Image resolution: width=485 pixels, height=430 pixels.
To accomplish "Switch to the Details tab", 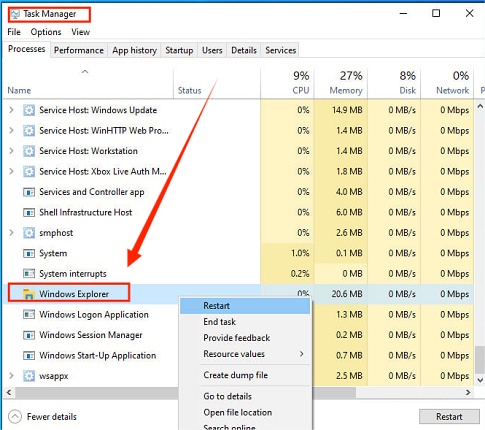I will [x=244, y=50].
